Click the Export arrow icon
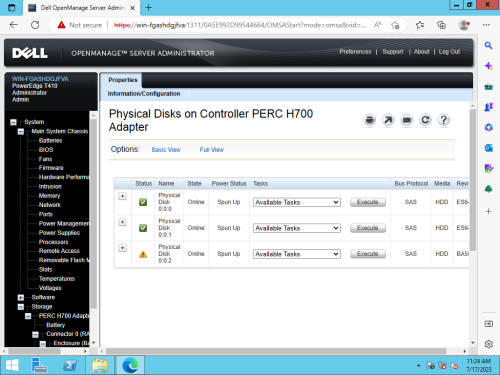Image resolution: width=500 pixels, height=375 pixels. pos(388,120)
